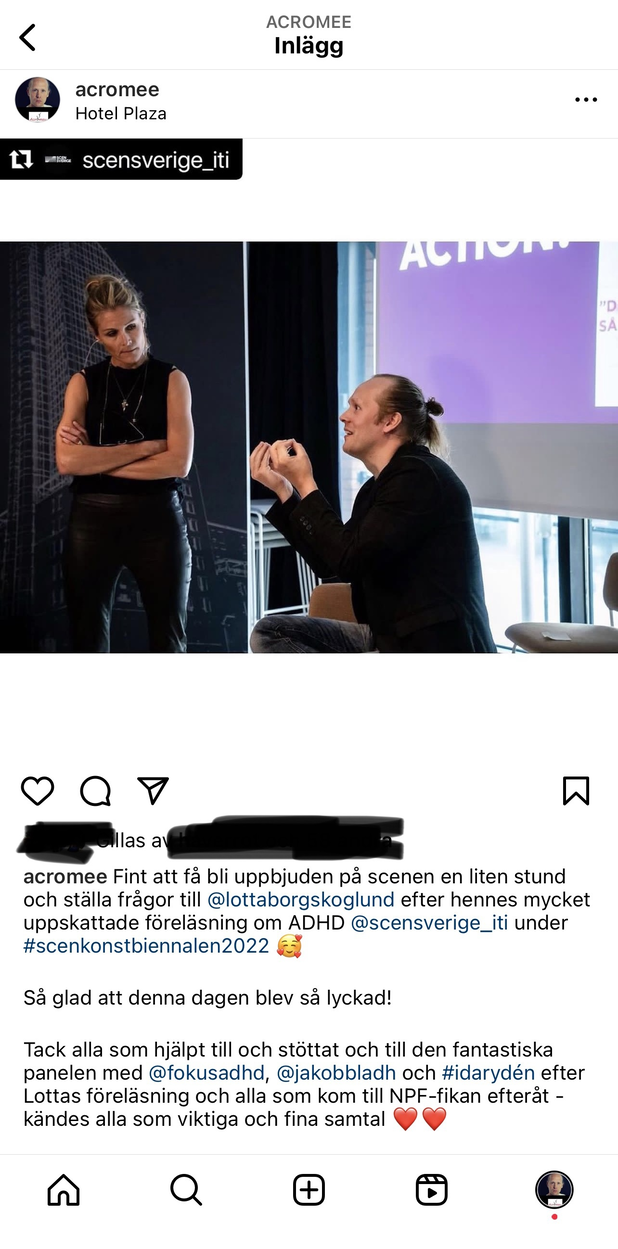
Task: Open the @lottaborgskoglund mention
Action: click(x=301, y=900)
